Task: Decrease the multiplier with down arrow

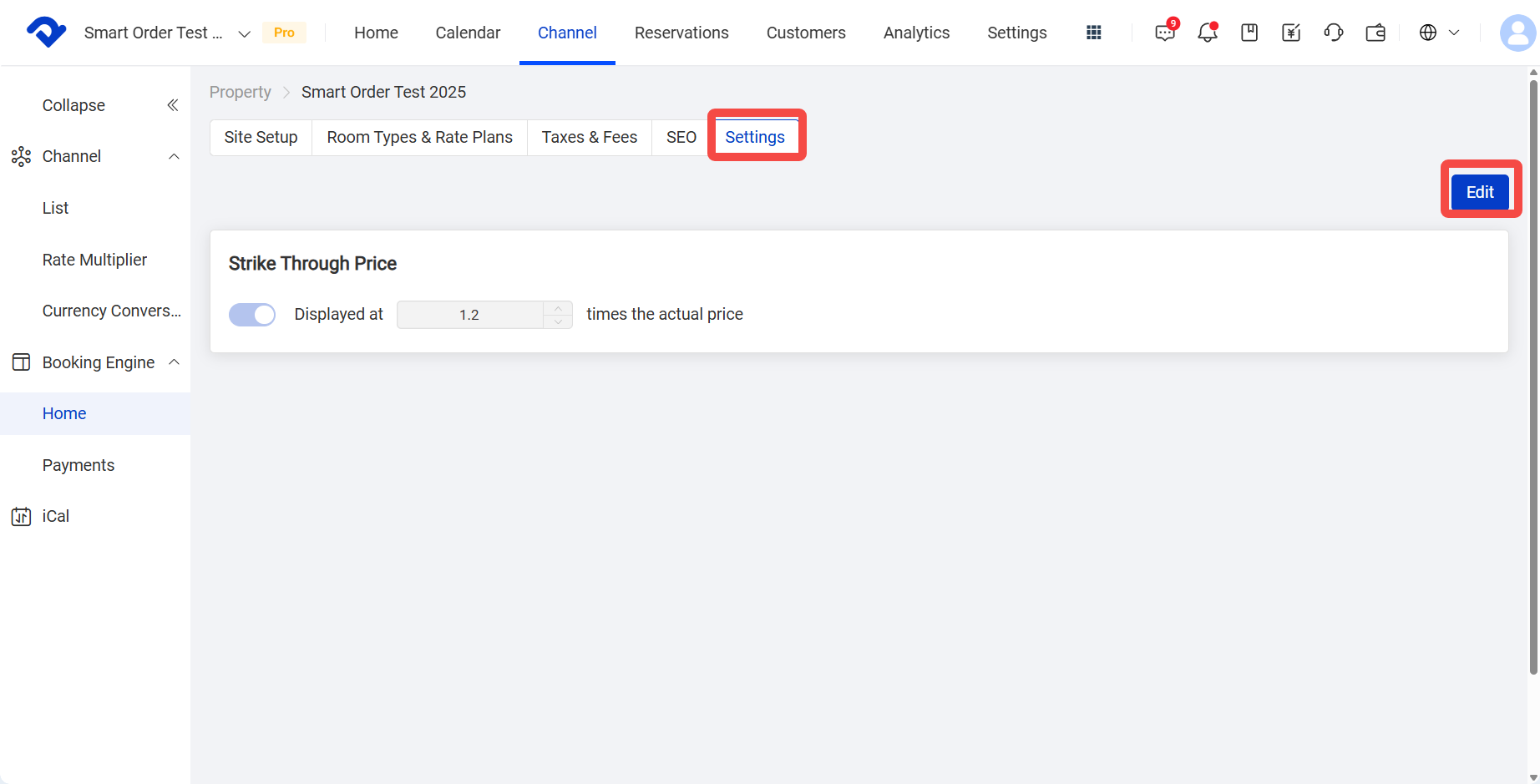Action: pyautogui.click(x=558, y=321)
